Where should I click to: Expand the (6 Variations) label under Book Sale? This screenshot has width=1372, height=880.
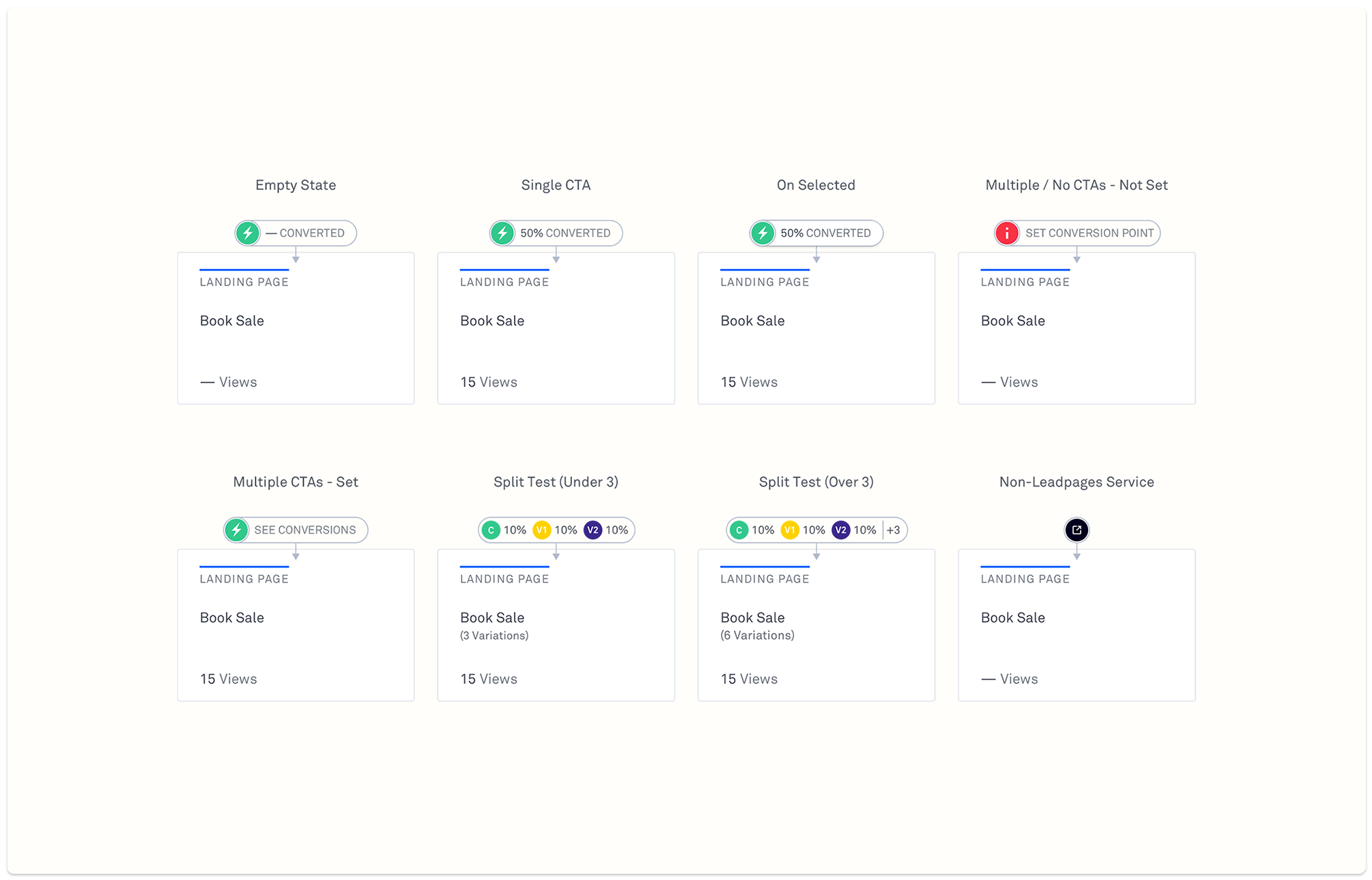[x=757, y=635]
